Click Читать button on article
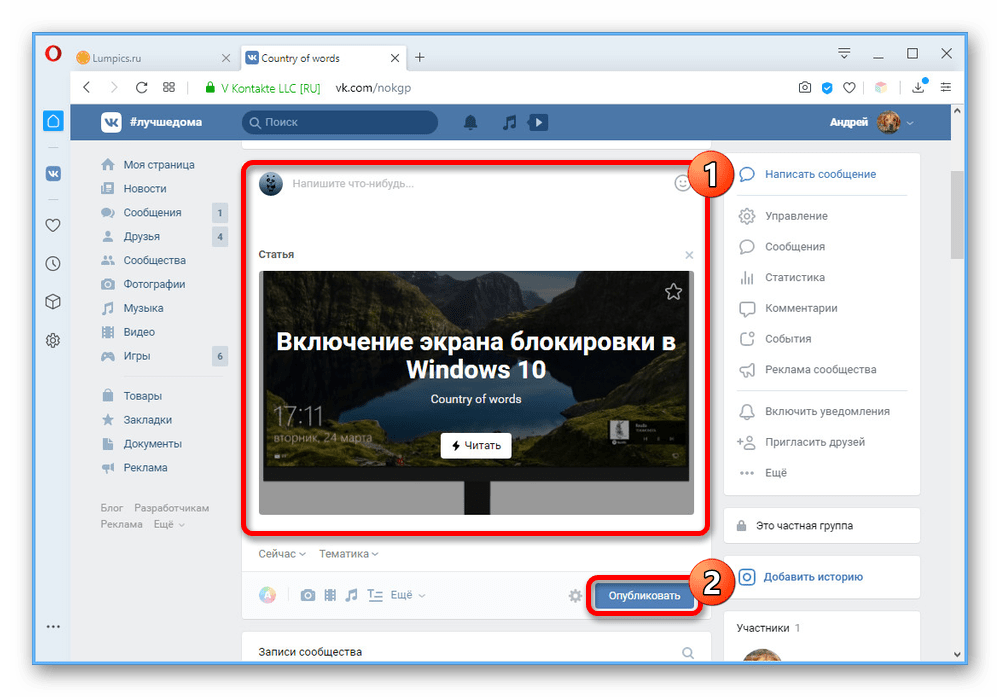1000x697 pixels. (x=476, y=445)
